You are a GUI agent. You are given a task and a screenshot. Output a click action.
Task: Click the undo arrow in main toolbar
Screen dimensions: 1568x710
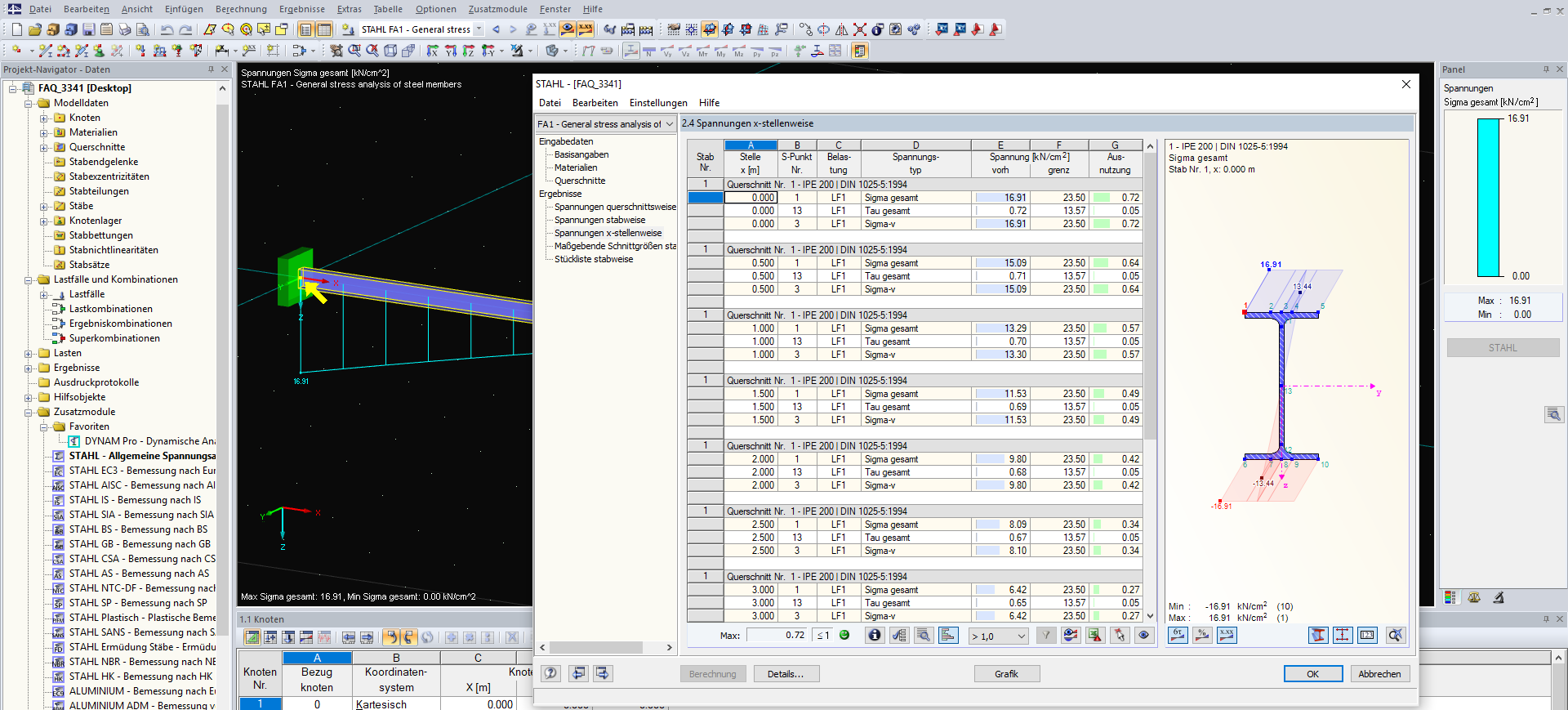click(x=167, y=29)
